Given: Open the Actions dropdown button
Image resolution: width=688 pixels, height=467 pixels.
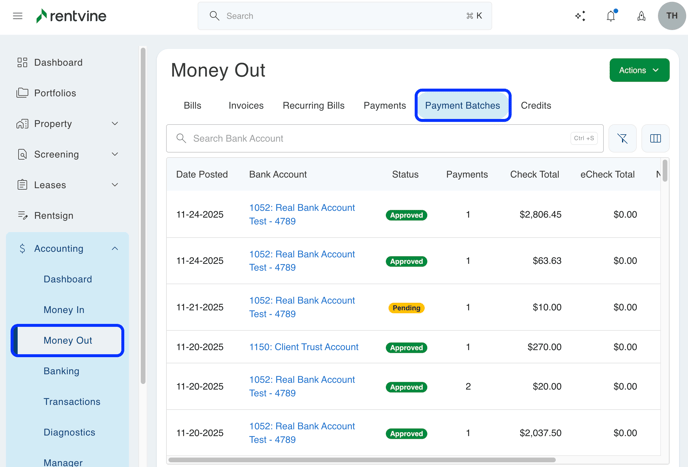Looking at the screenshot, I should point(639,70).
